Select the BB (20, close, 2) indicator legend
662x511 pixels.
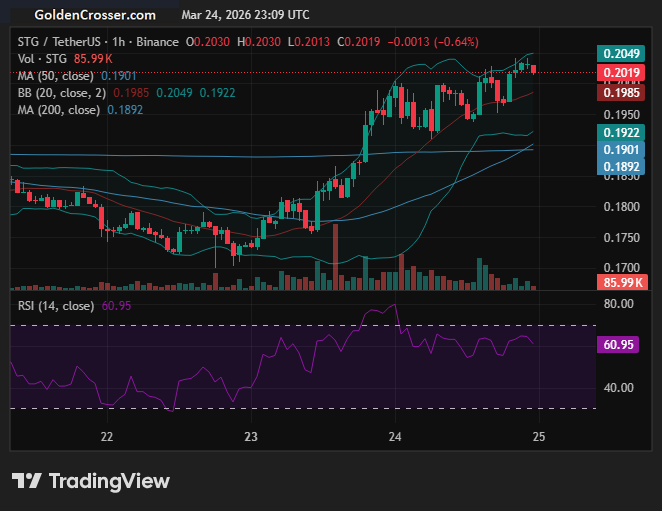click(x=62, y=93)
